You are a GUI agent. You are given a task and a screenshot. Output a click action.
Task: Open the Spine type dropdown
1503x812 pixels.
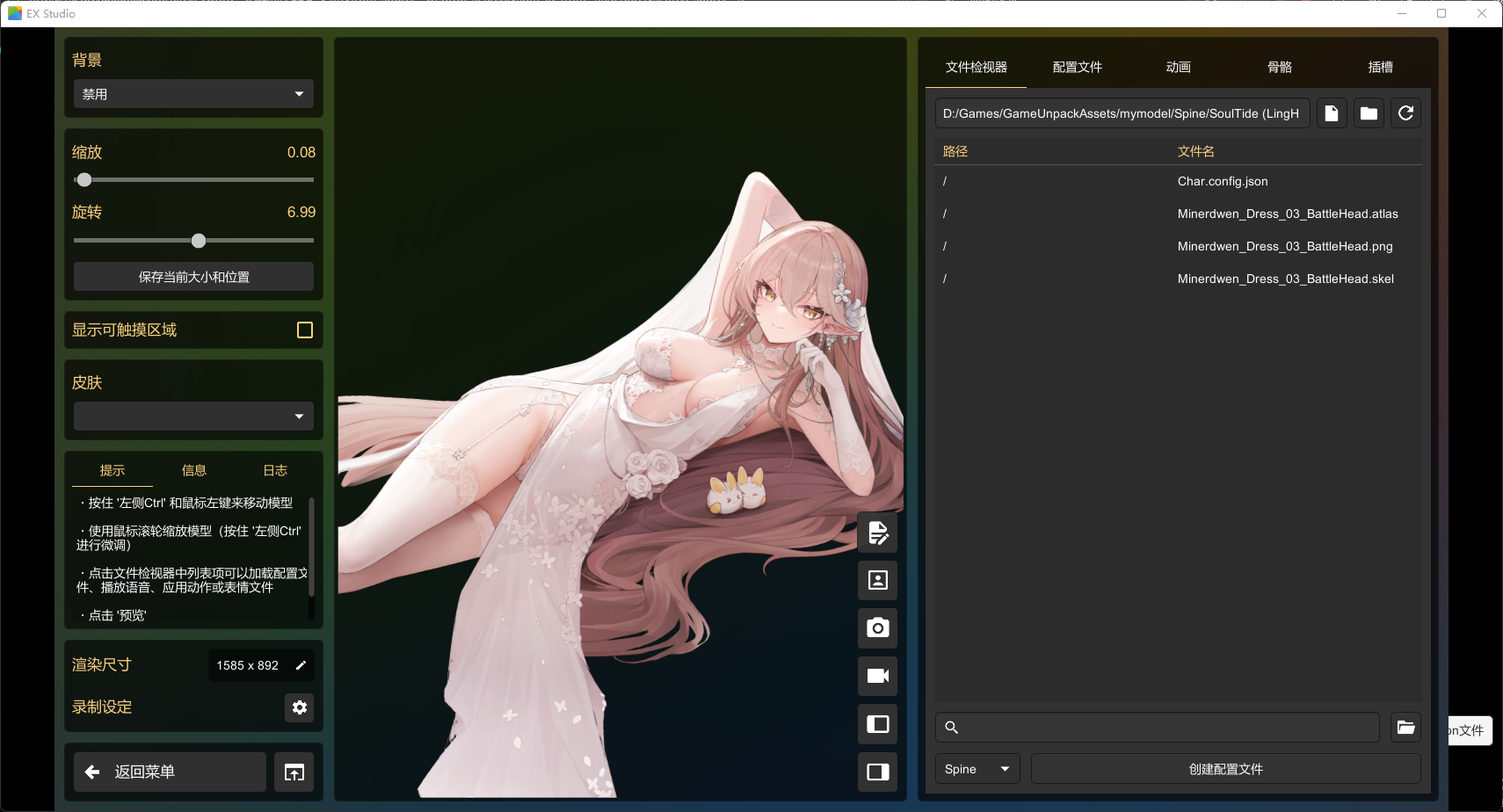pyautogui.click(x=977, y=769)
